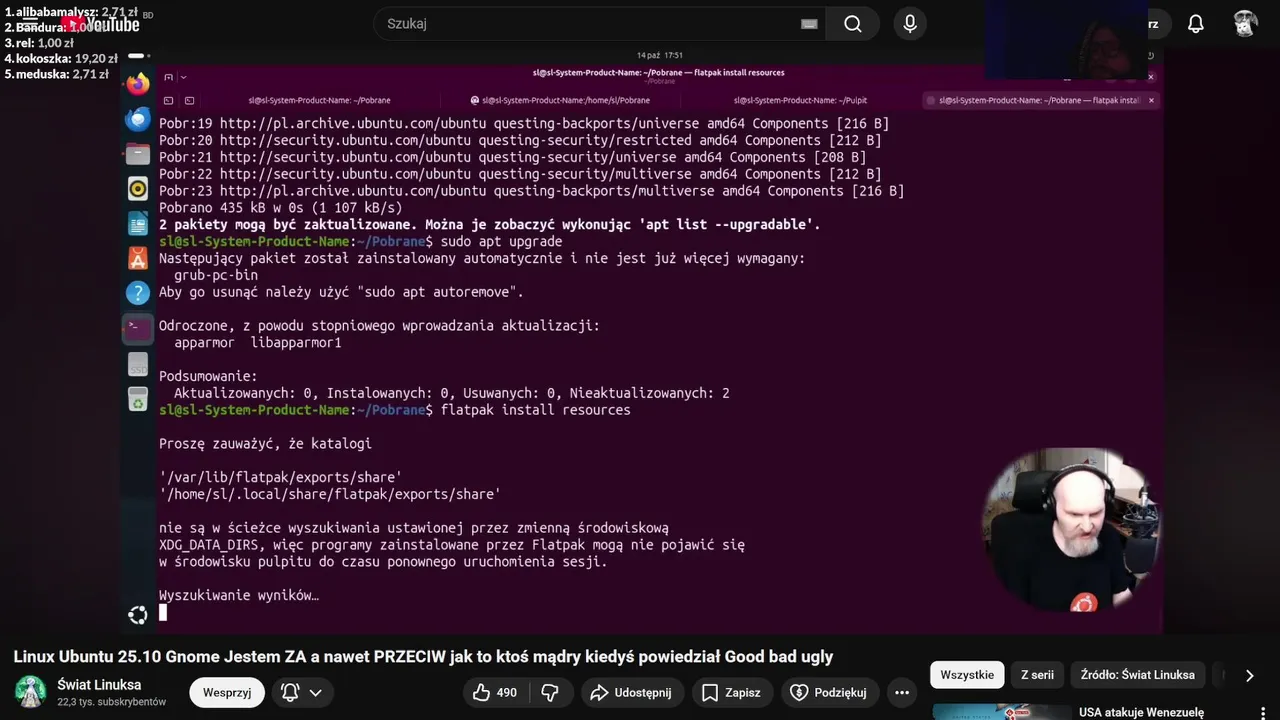1280x720 pixels.
Task: Open the Świat Linuksa channel name link
Action: (99, 685)
